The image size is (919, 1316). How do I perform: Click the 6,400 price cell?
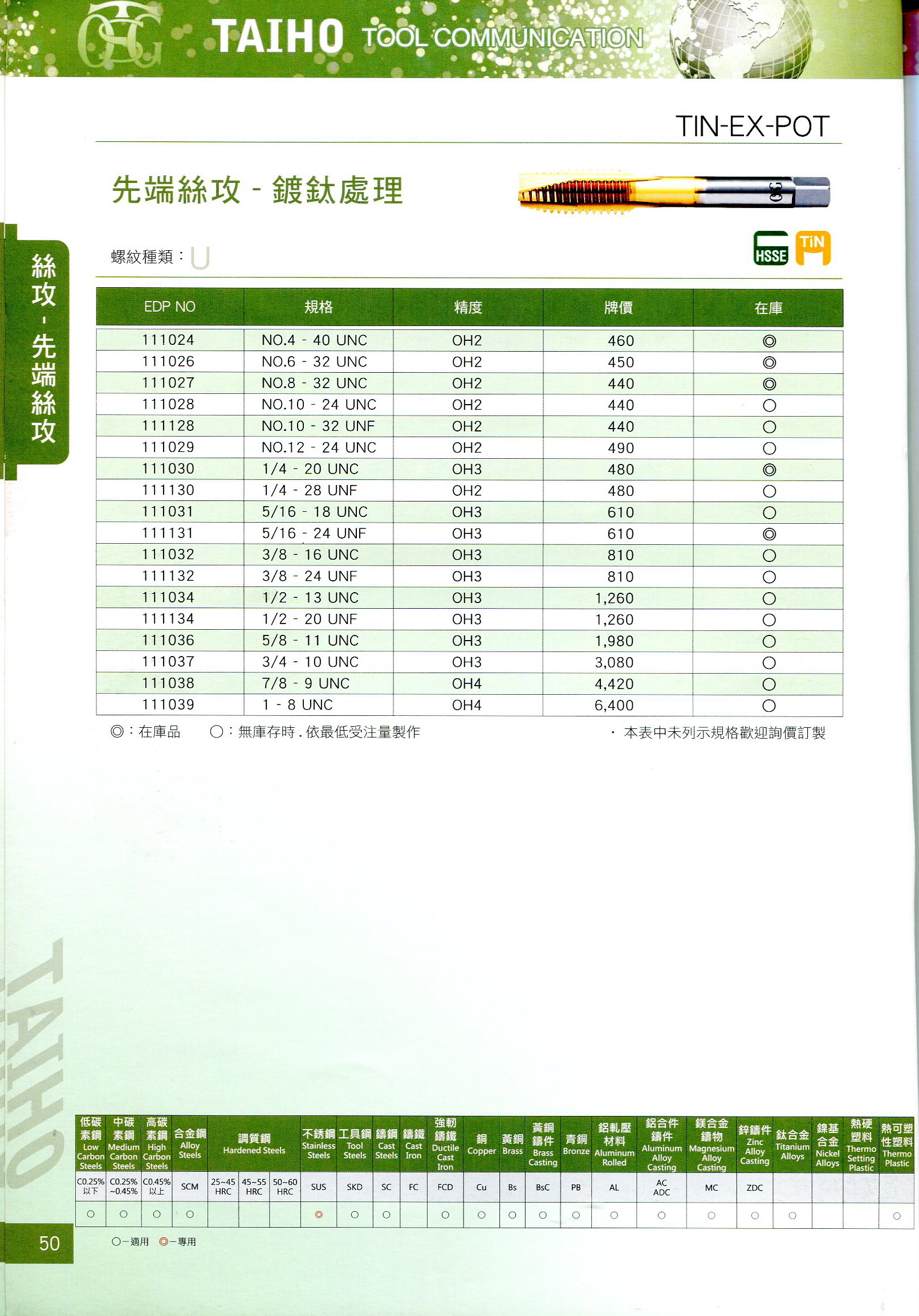pyautogui.click(x=614, y=706)
